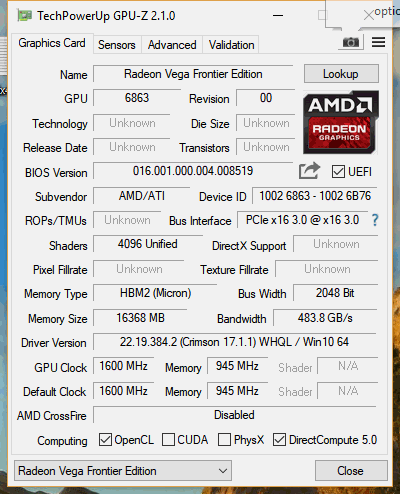The image size is (400, 494).
Task: Click the GPU-Z title bar app icon
Action: [x=25, y=15]
